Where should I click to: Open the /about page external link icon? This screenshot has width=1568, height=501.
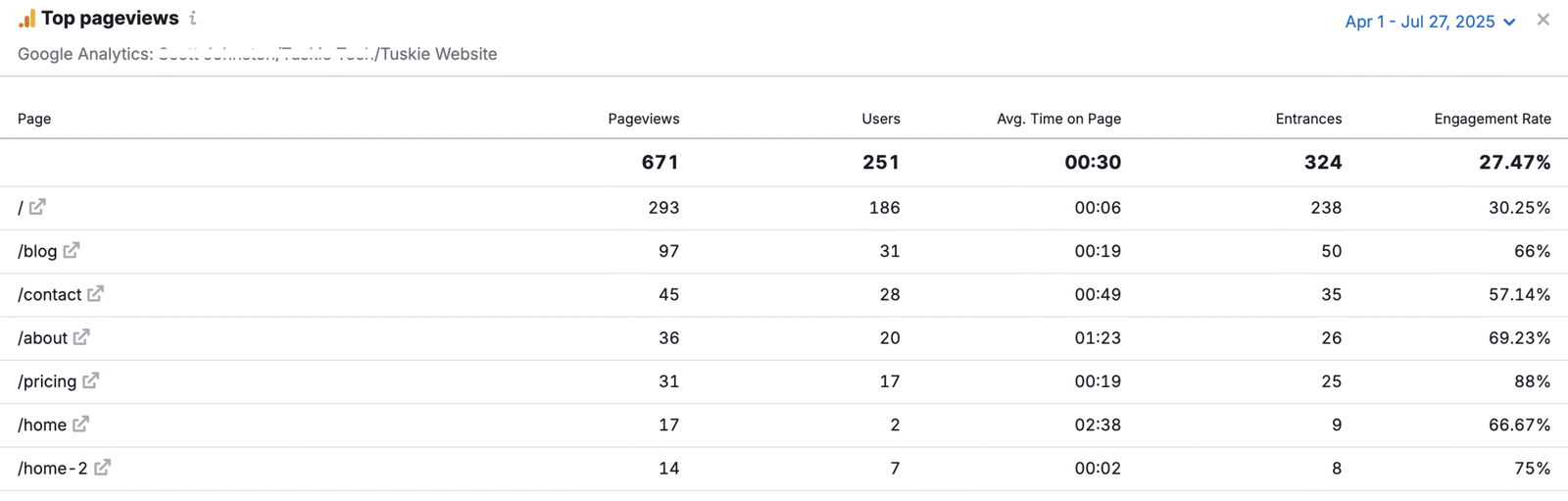click(81, 337)
